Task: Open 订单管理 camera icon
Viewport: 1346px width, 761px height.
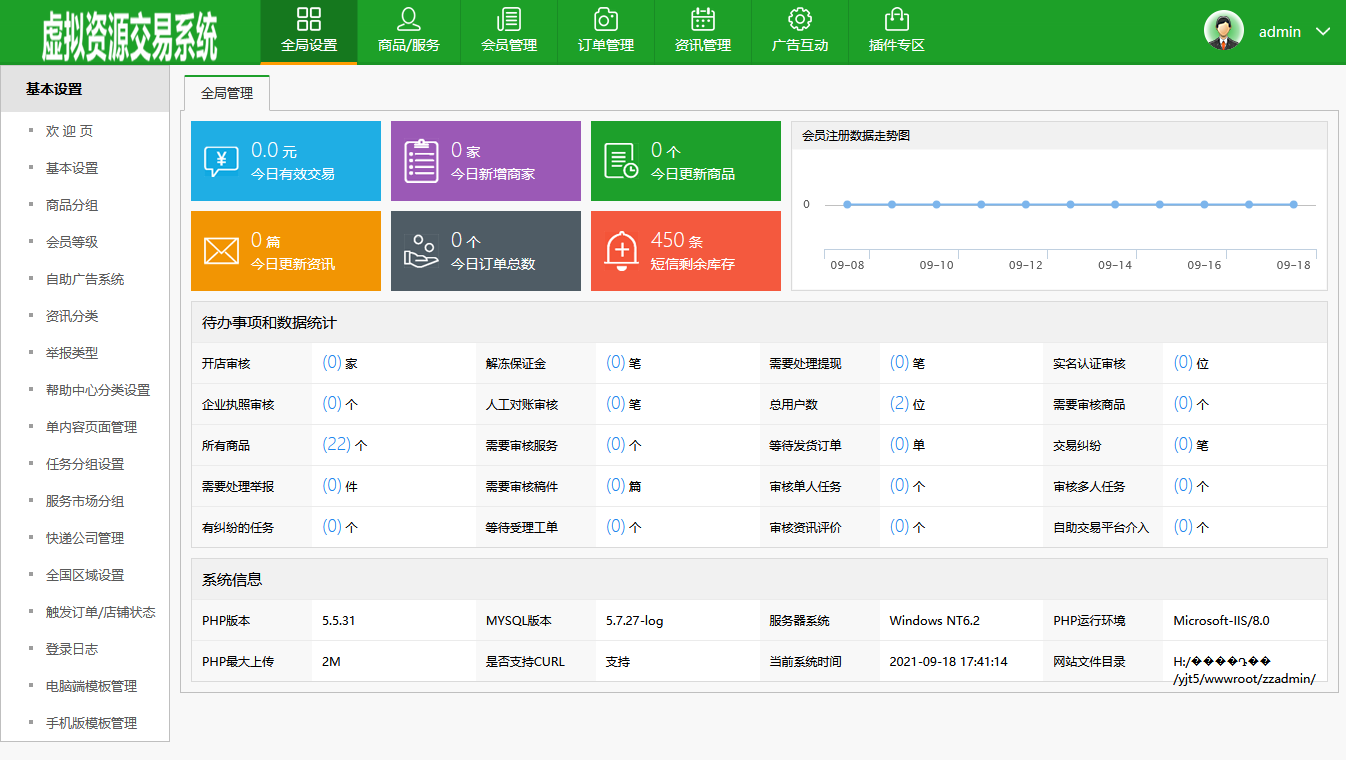Action: tap(605, 19)
